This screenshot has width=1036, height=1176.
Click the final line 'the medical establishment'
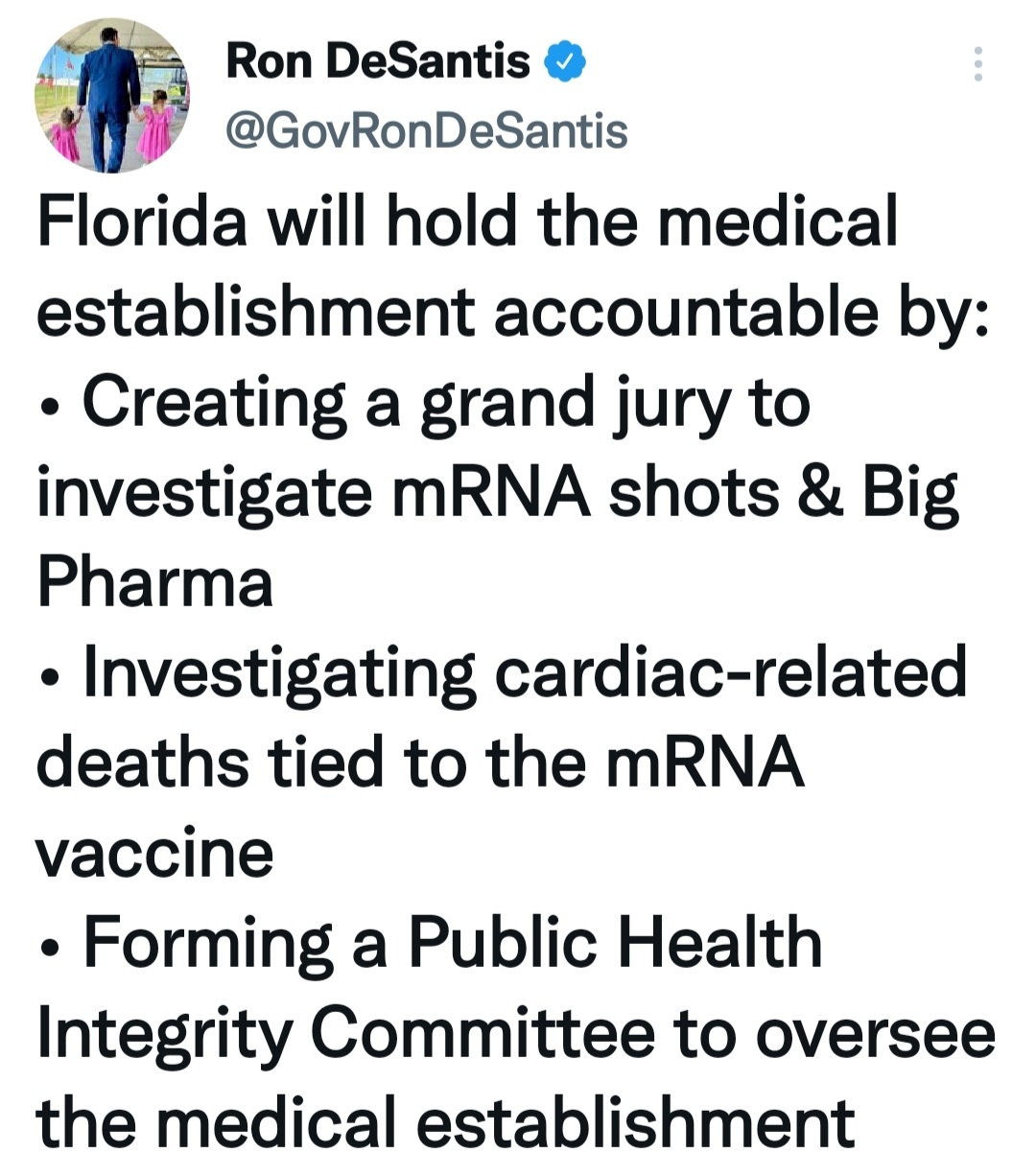coord(445,1122)
